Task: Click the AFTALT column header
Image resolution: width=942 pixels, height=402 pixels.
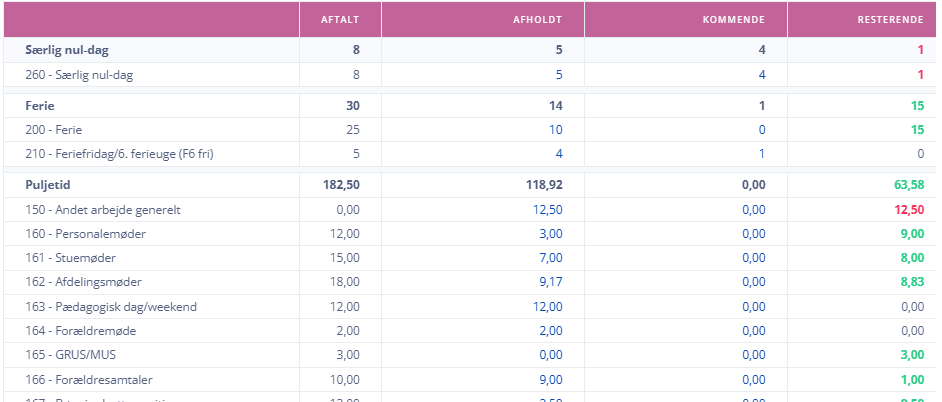Action: [340, 20]
